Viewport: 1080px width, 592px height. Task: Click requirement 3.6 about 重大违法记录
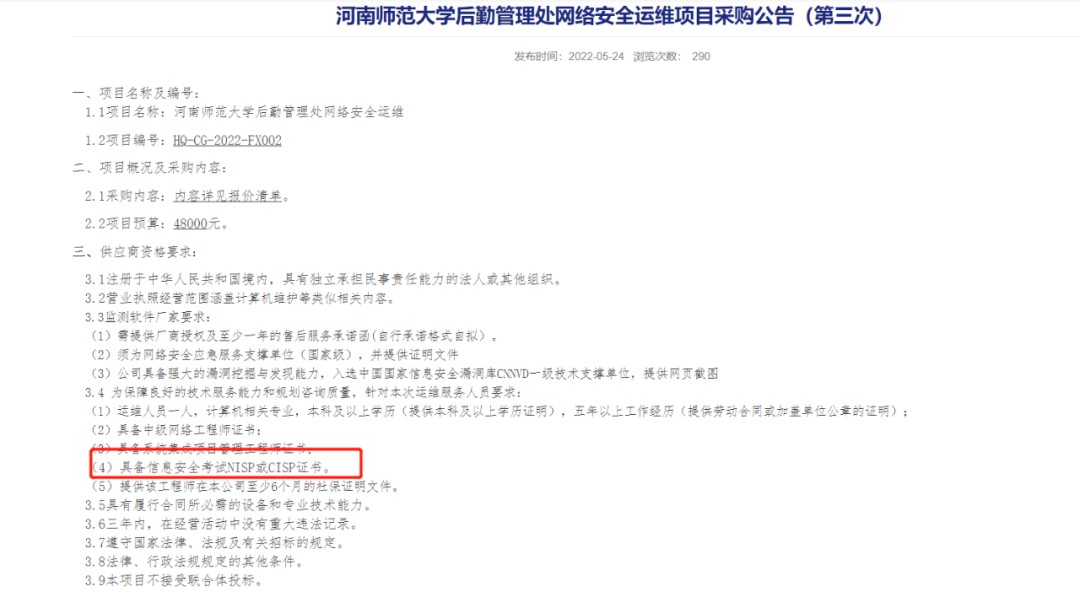pos(222,524)
